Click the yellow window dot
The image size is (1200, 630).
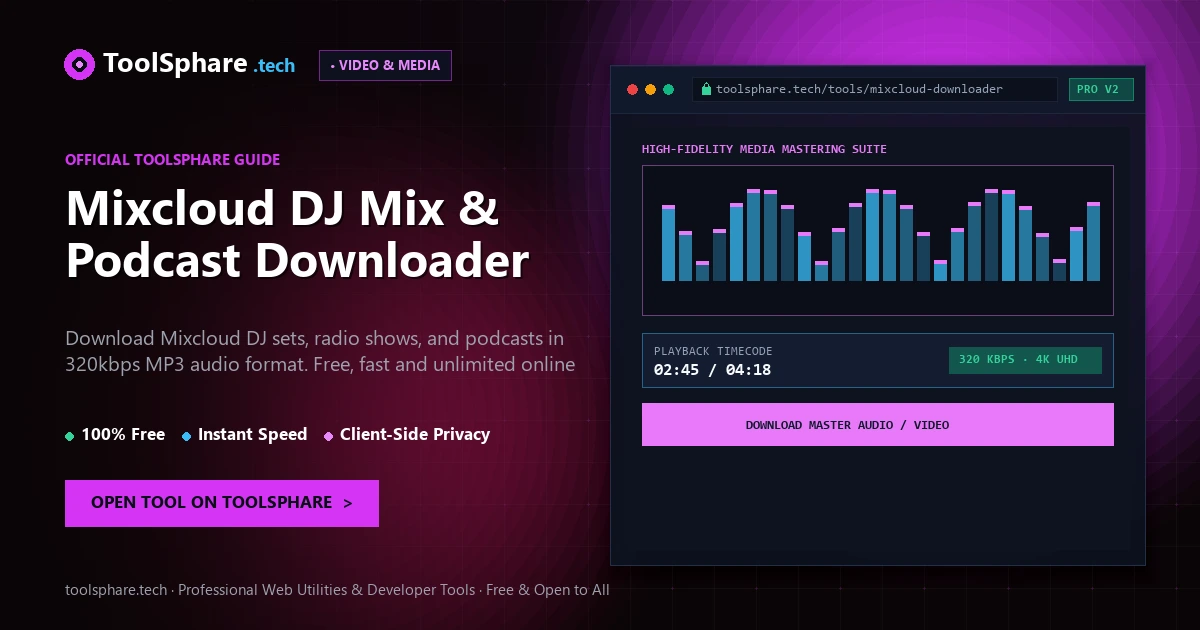650,90
